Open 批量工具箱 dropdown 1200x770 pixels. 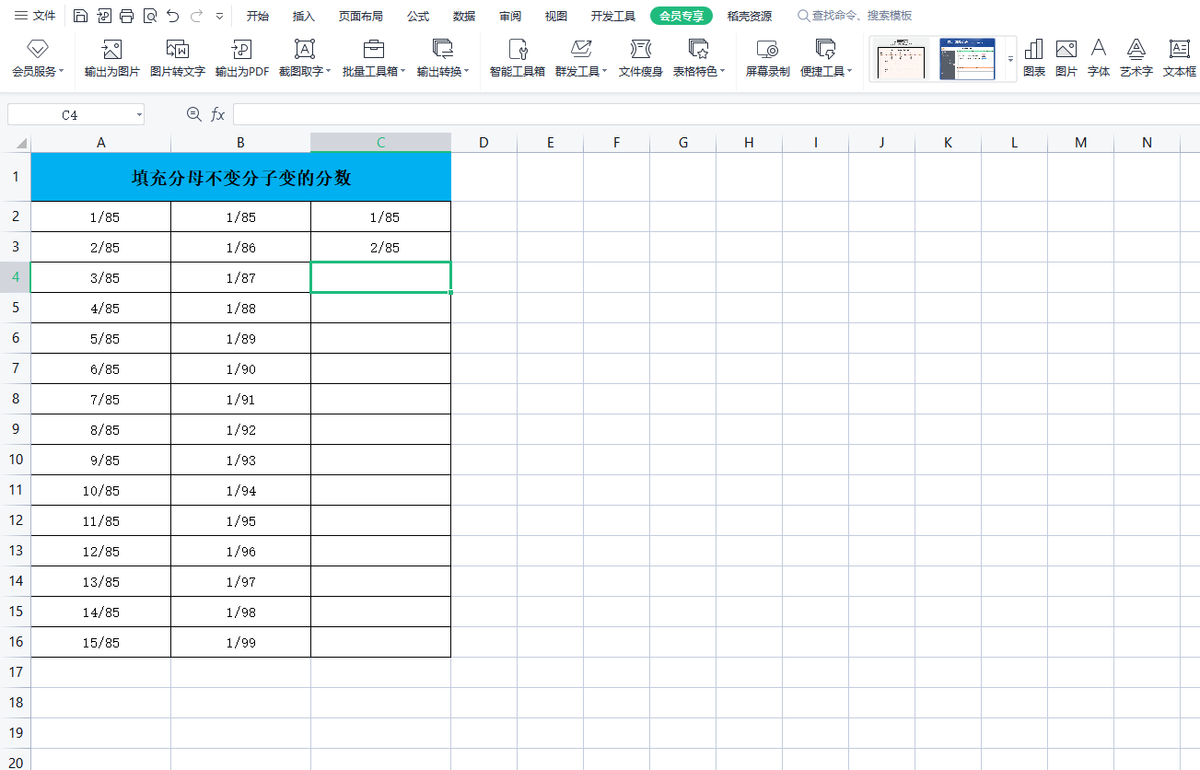click(374, 58)
